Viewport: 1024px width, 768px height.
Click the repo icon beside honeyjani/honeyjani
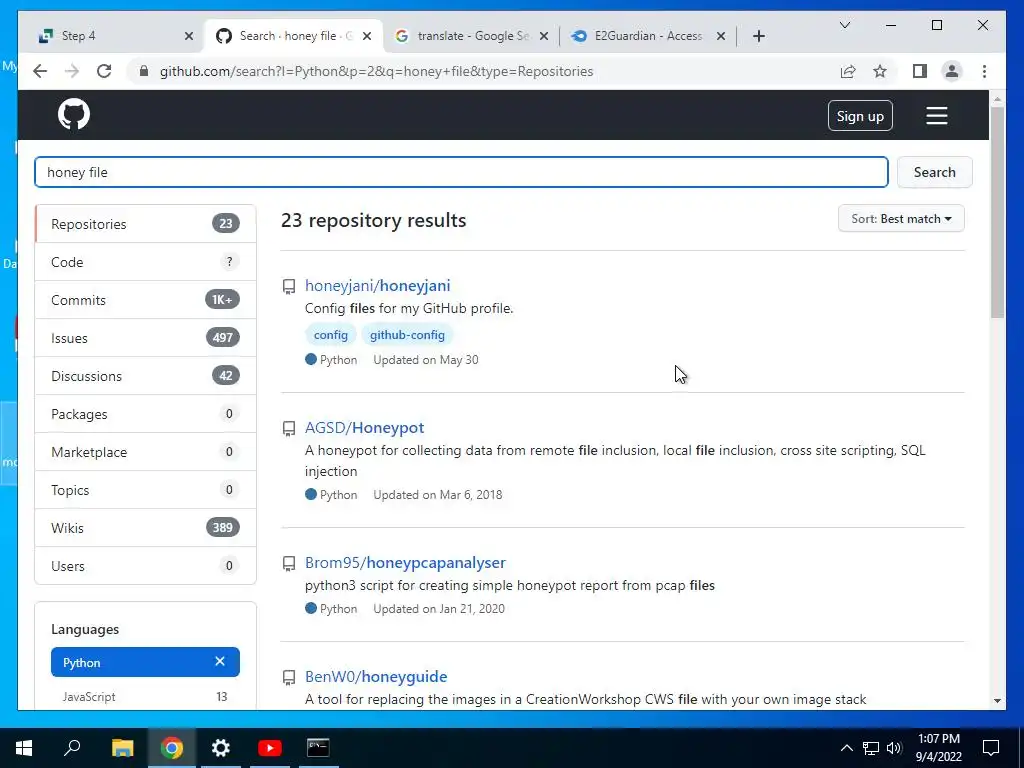coord(289,286)
